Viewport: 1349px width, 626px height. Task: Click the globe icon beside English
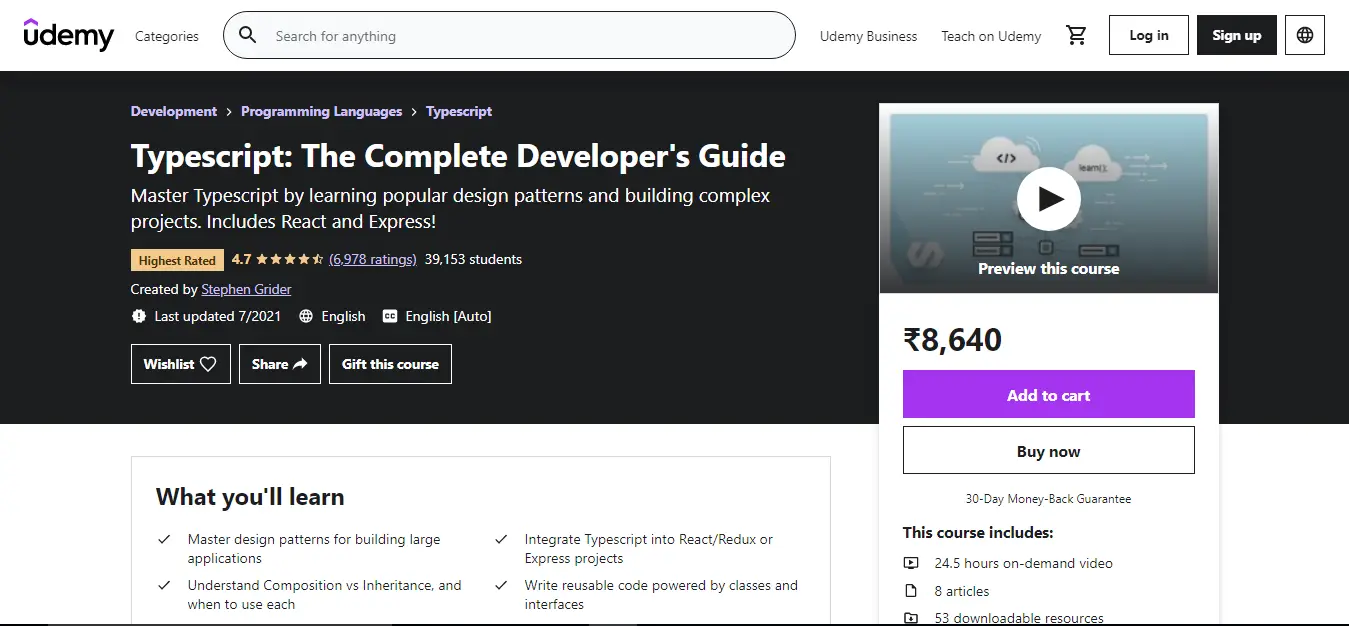point(306,316)
